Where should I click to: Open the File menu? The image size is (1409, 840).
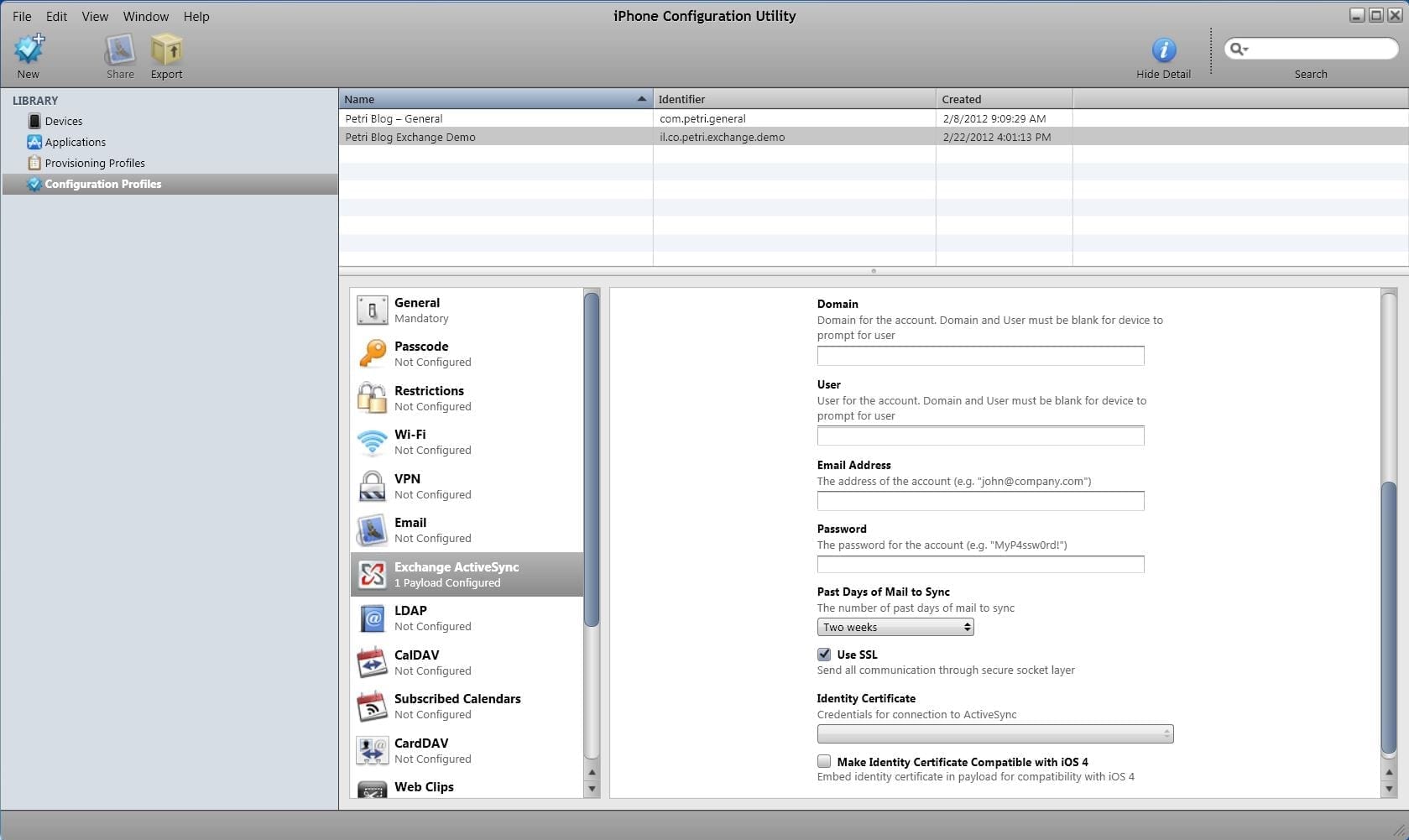pyautogui.click(x=22, y=16)
